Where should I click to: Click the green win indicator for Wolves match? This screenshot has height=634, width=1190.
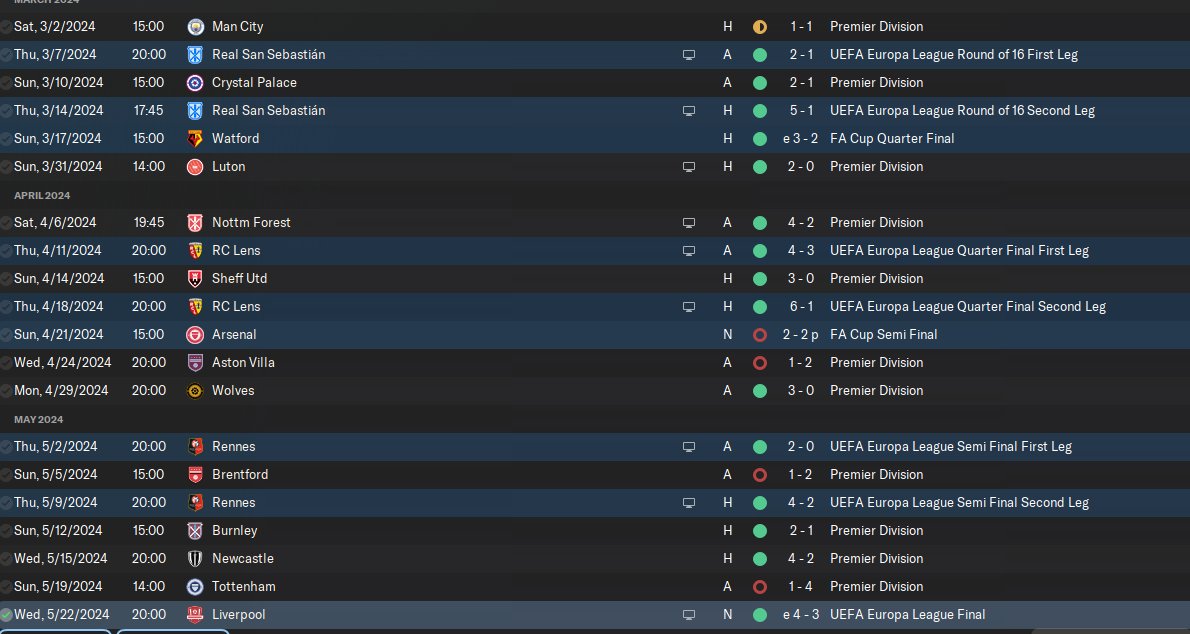(x=760, y=391)
